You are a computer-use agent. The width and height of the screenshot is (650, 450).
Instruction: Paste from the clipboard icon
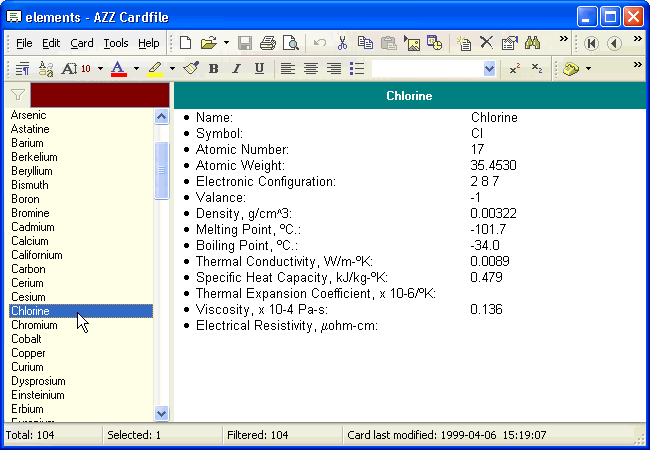point(388,43)
